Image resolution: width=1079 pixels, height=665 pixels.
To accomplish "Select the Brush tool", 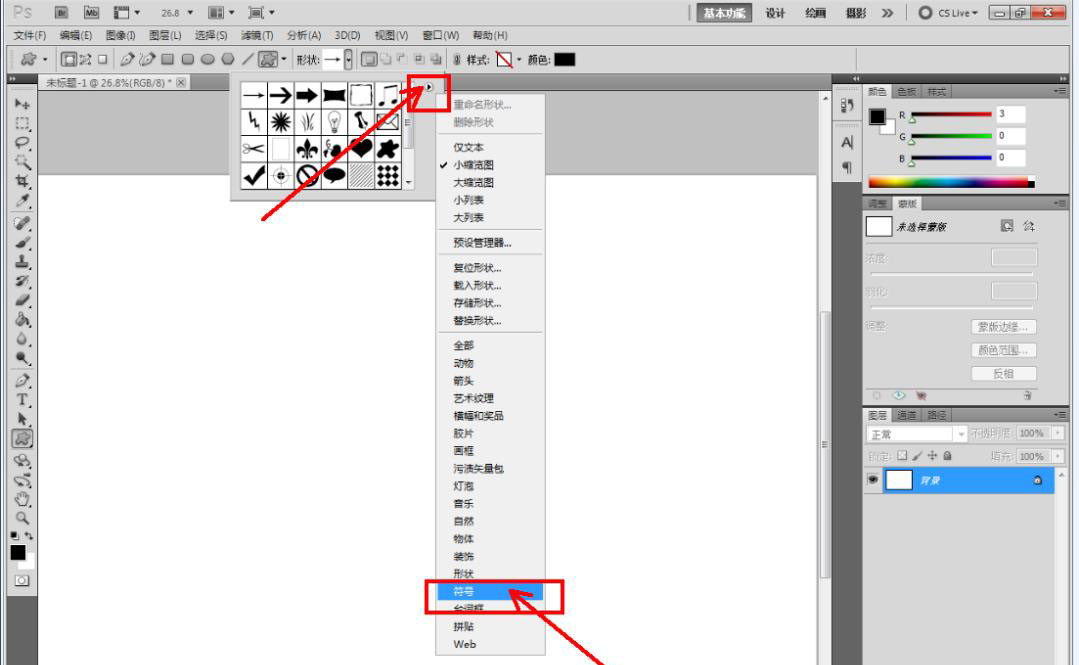I will pyautogui.click(x=22, y=243).
